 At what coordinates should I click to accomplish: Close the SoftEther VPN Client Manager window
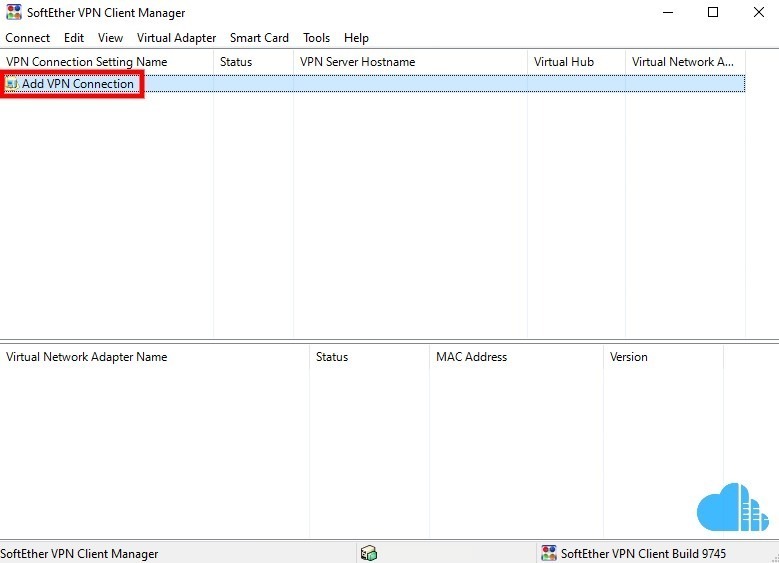point(758,12)
